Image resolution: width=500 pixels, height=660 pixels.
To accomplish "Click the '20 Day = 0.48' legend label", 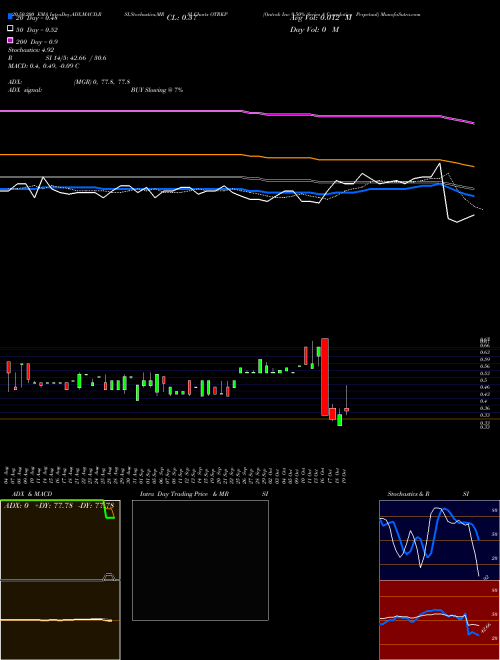I will tap(37, 18).
